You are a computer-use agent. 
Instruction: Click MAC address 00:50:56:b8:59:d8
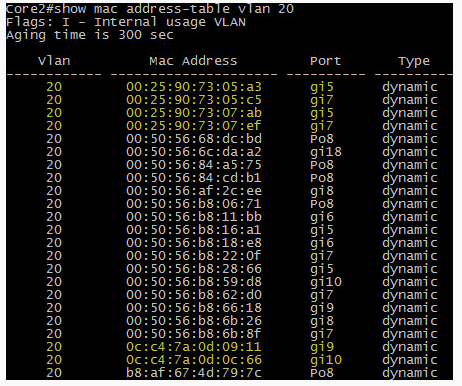click(x=194, y=282)
